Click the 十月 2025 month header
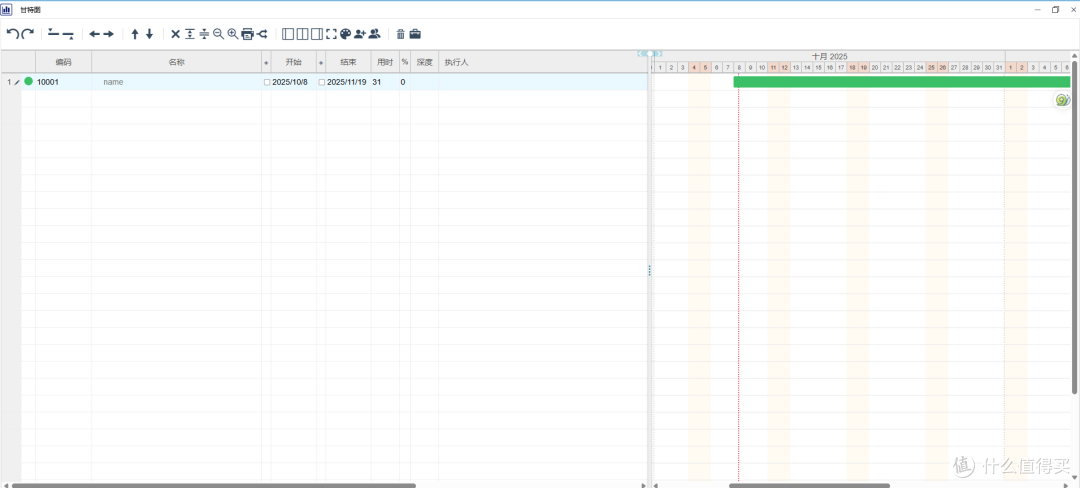This screenshot has height=488, width=1080. 829,56
